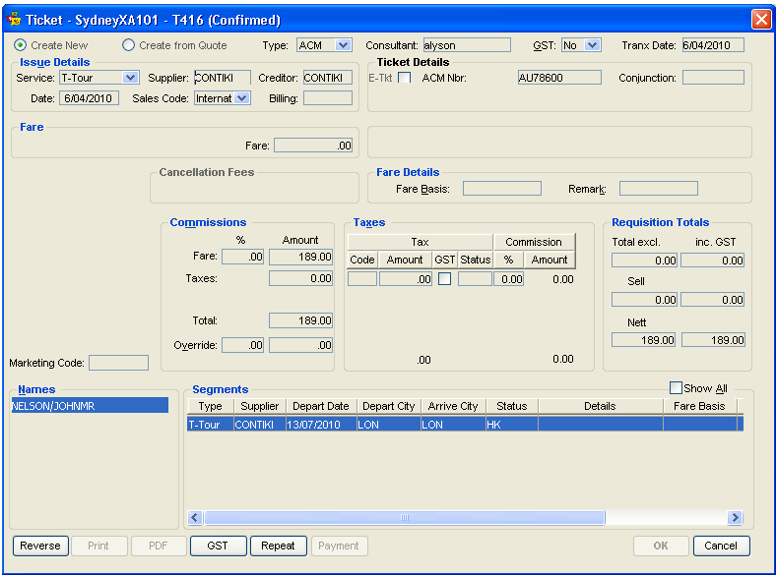This screenshot has width=778, height=577.
Task: Click the Segments scrollbar left arrow
Action: (x=195, y=517)
